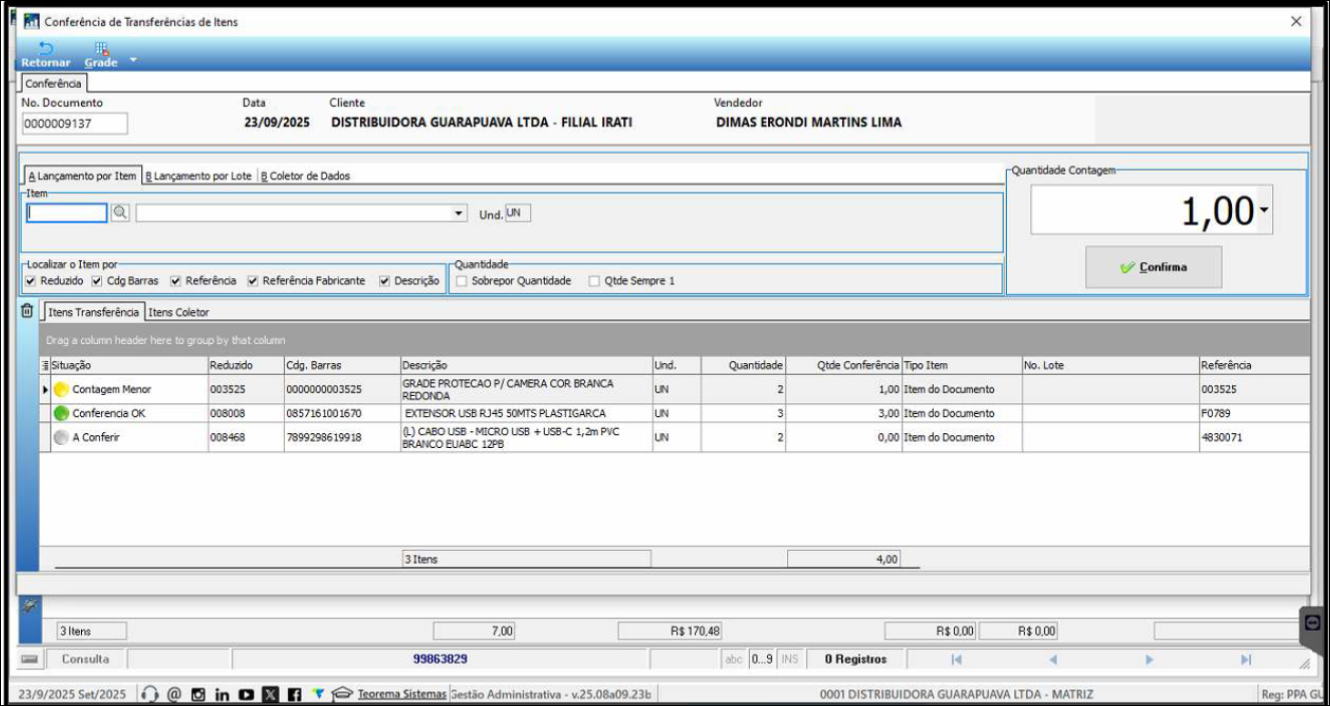The height and width of the screenshot is (706, 1330).
Task: Open the Grade toolbar dropdown arrow
Action: point(133,60)
